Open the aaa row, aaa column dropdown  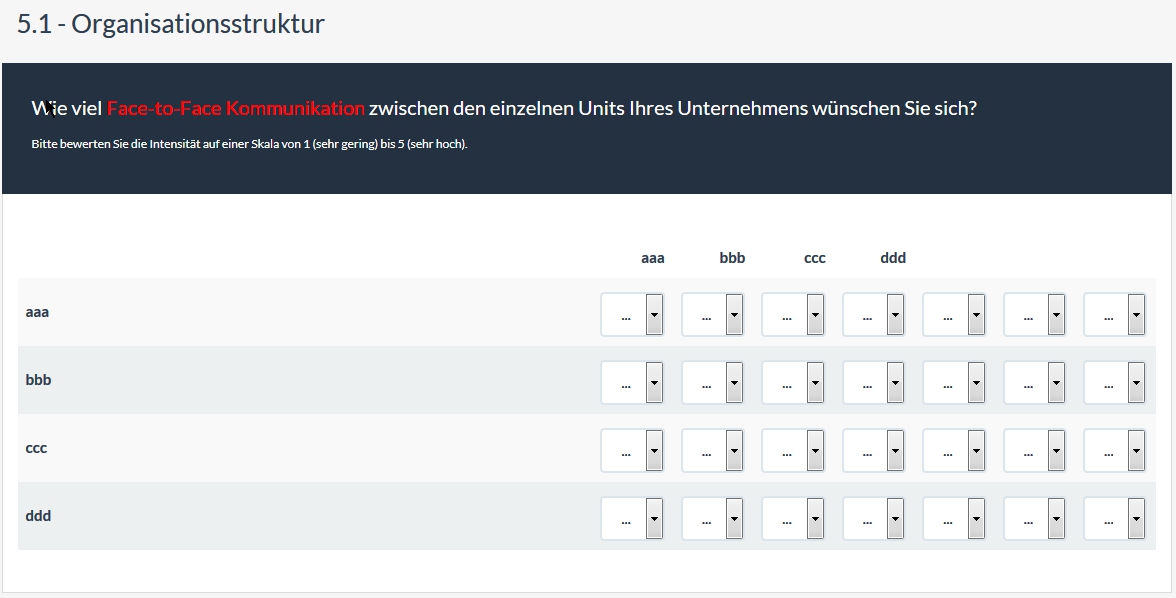[632, 314]
